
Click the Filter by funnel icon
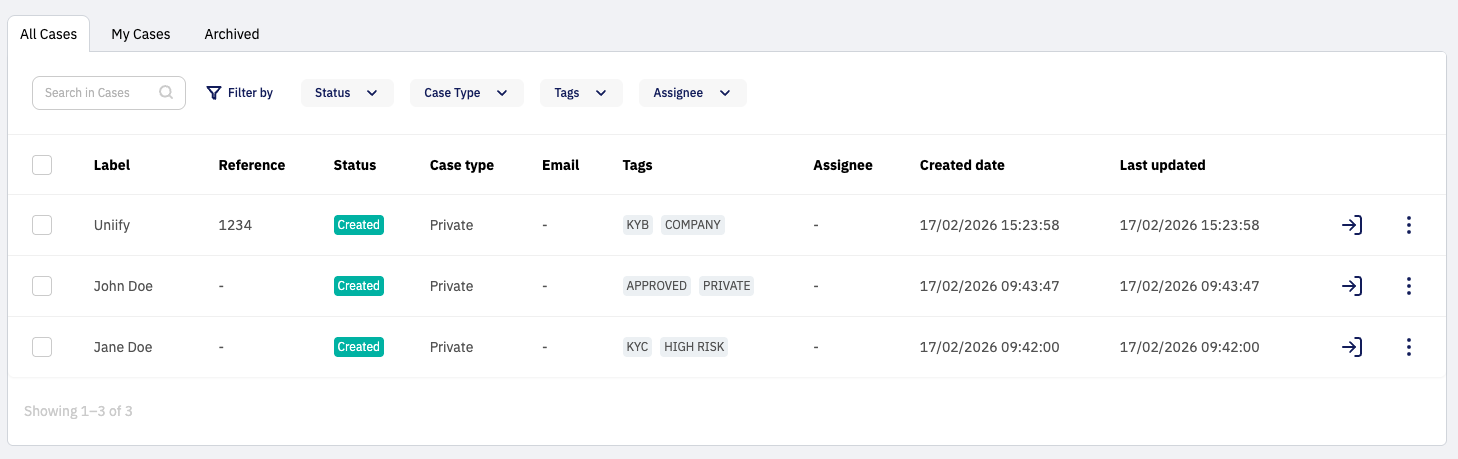(213, 93)
